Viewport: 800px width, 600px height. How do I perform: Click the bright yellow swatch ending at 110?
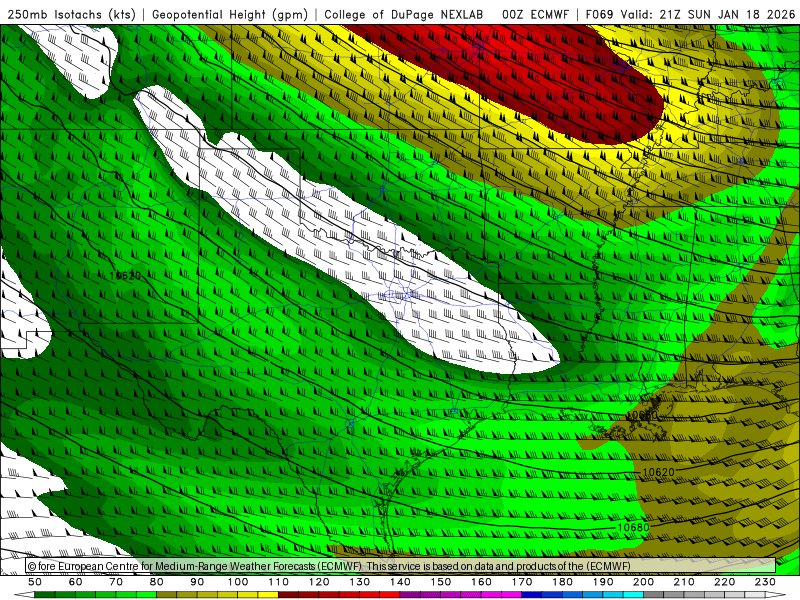pos(268,594)
